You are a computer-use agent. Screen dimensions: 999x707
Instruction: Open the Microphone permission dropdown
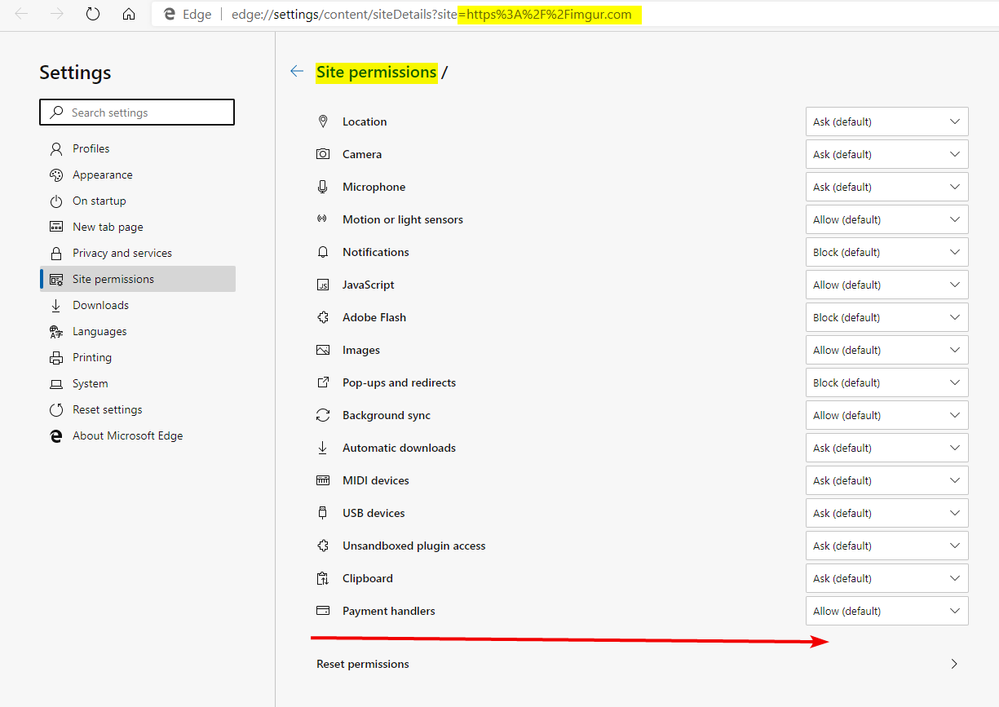(887, 187)
